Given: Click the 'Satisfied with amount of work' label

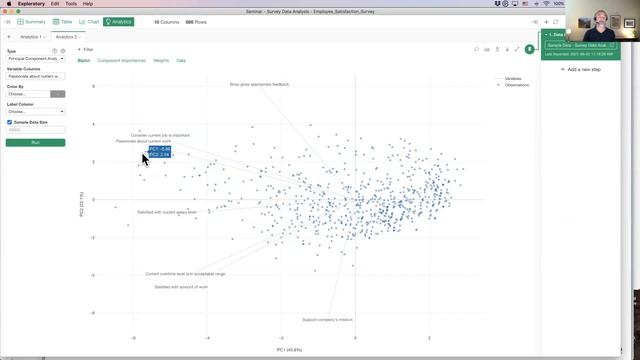Looking at the screenshot, I should point(181,287).
